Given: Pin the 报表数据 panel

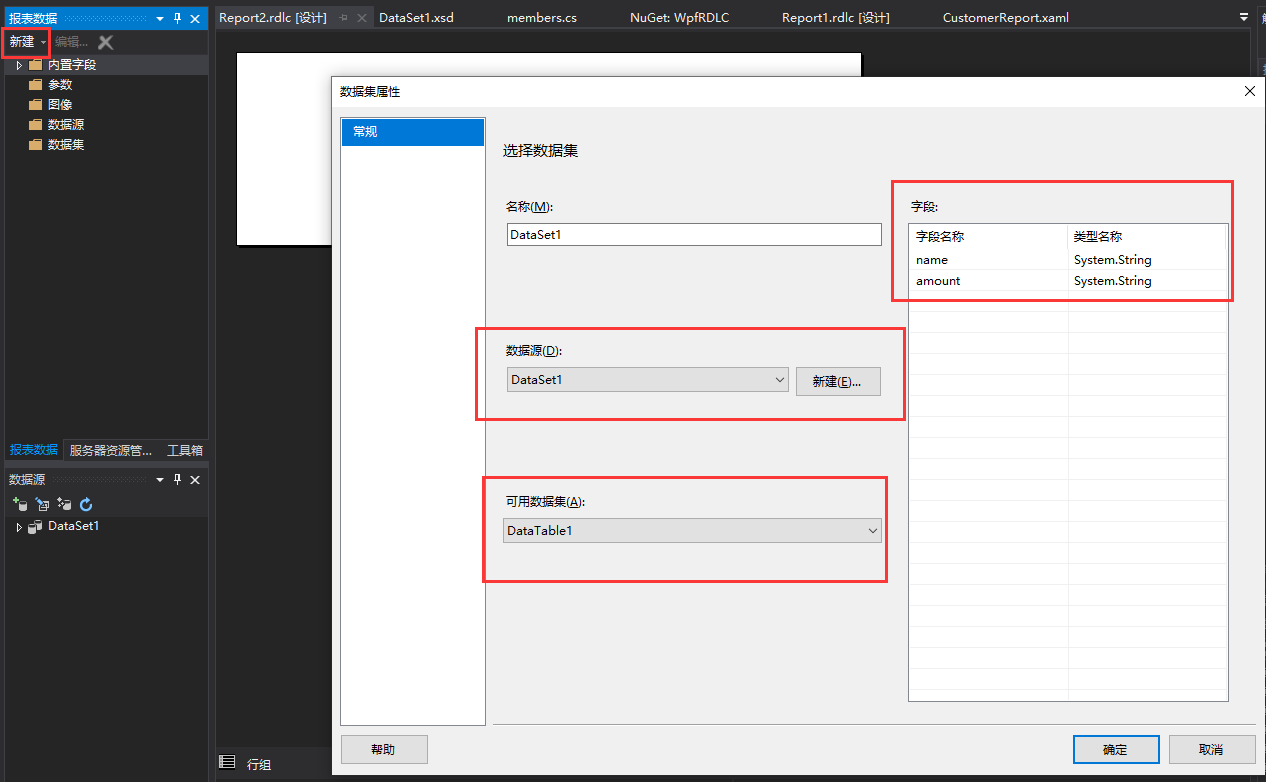Looking at the screenshot, I should click(x=174, y=17).
